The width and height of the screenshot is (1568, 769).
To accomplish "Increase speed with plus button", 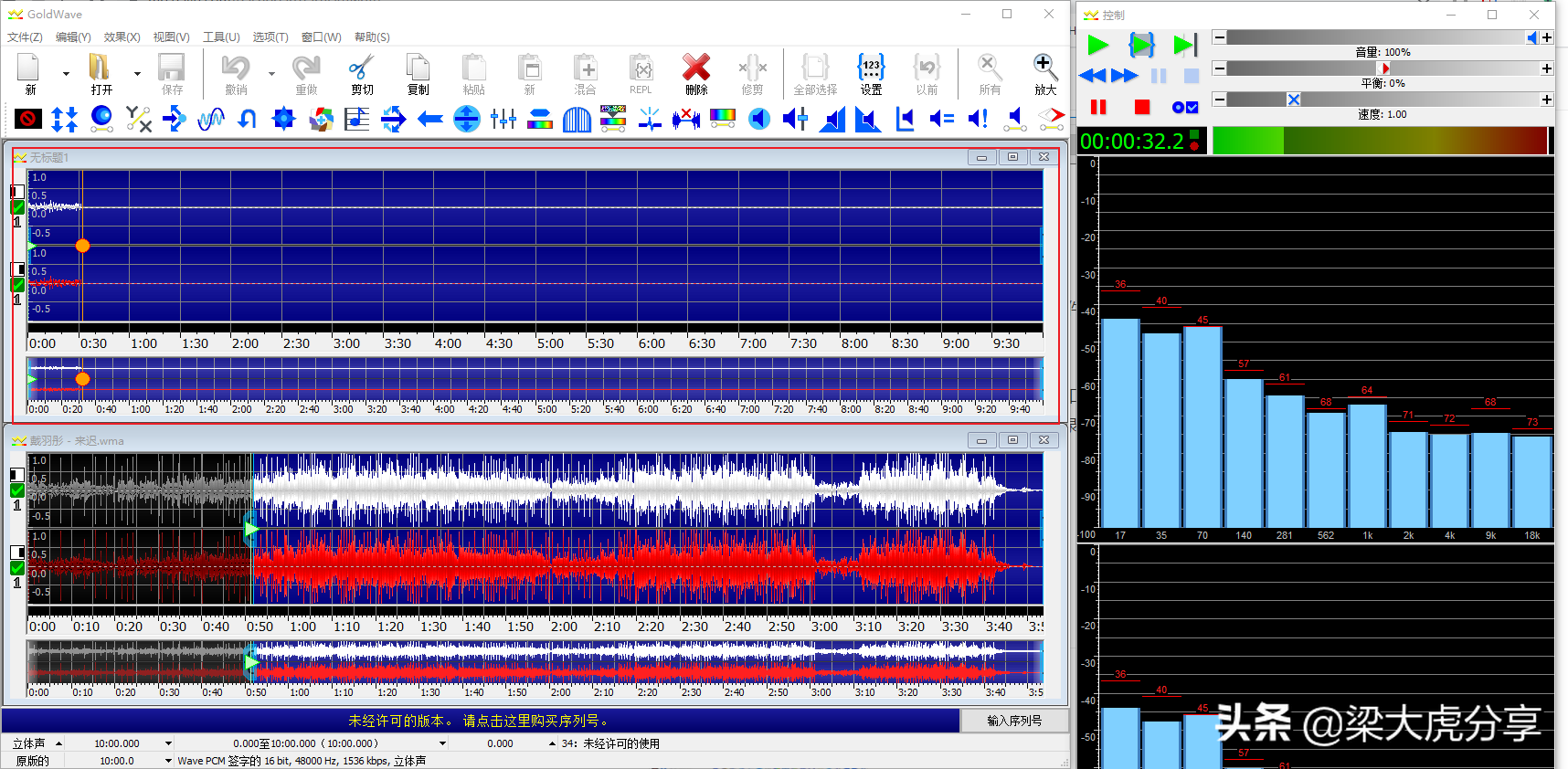I will (x=1547, y=100).
